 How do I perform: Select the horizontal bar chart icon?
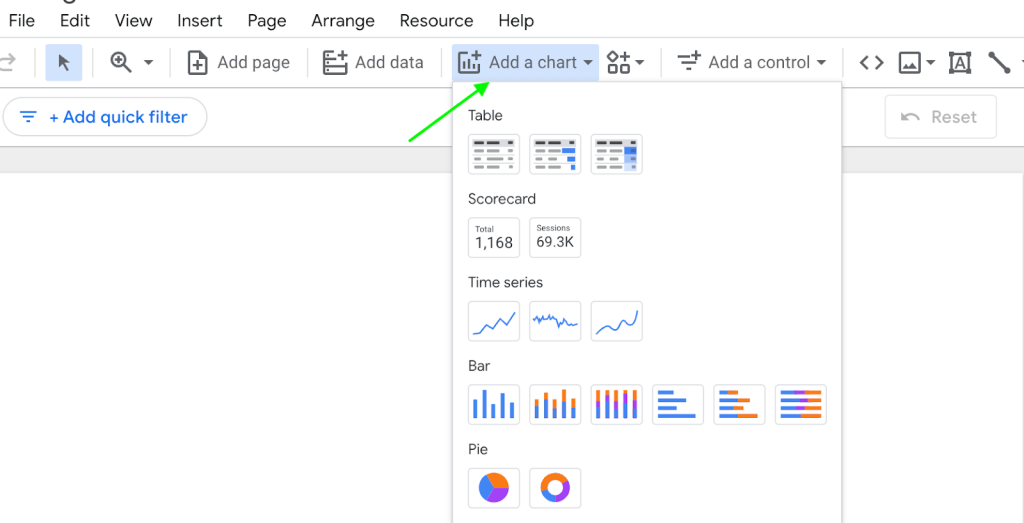(x=678, y=405)
